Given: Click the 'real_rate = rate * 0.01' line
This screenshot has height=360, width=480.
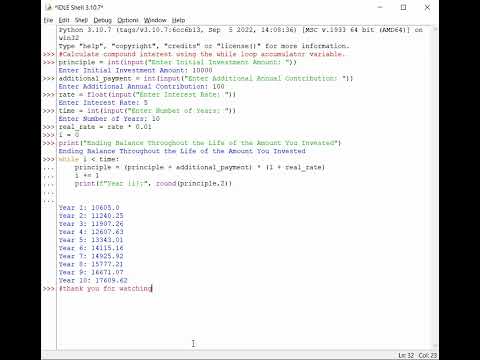Looking at the screenshot, I should (x=105, y=127).
